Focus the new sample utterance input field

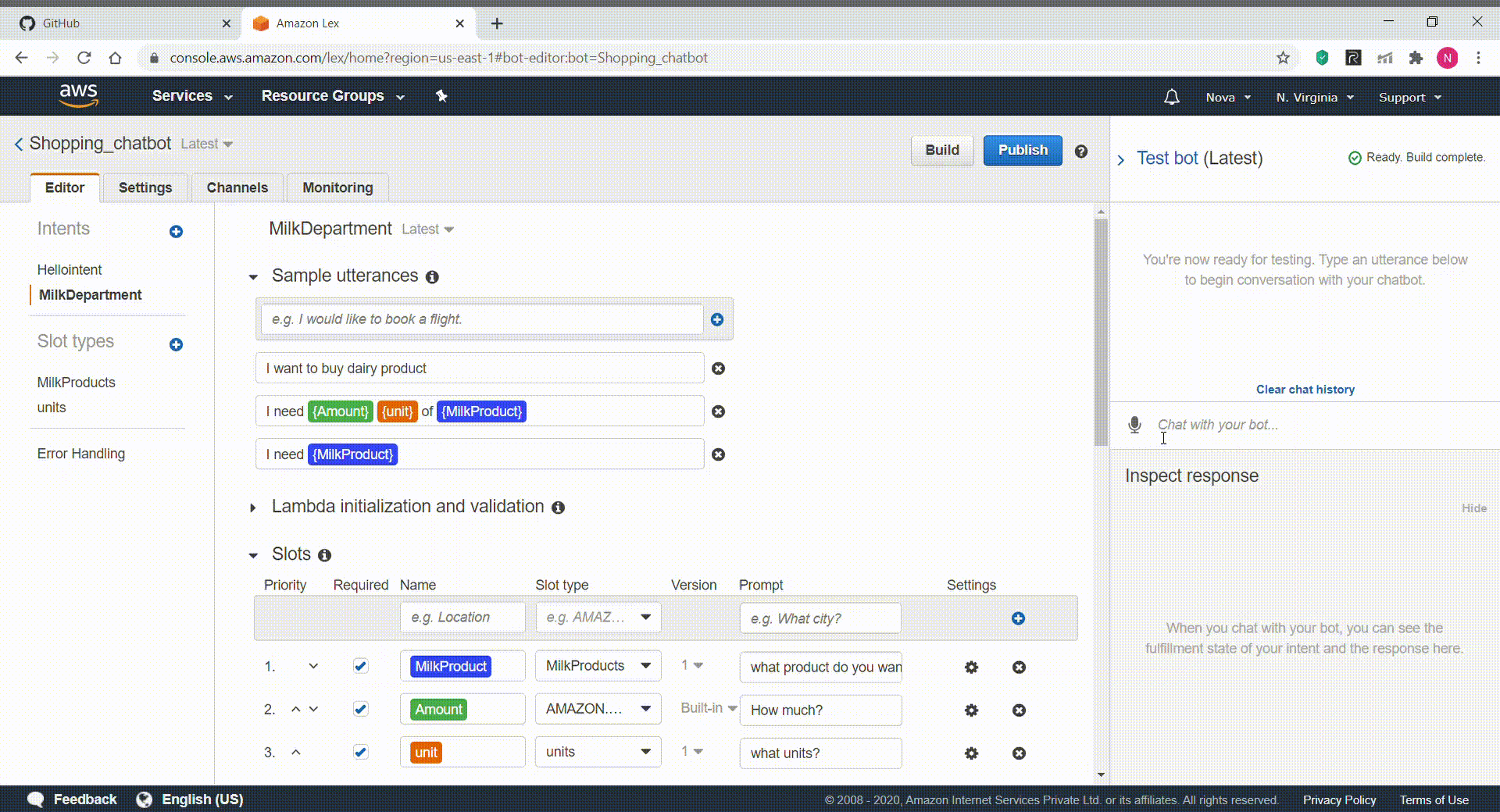pyautogui.click(x=482, y=319)
